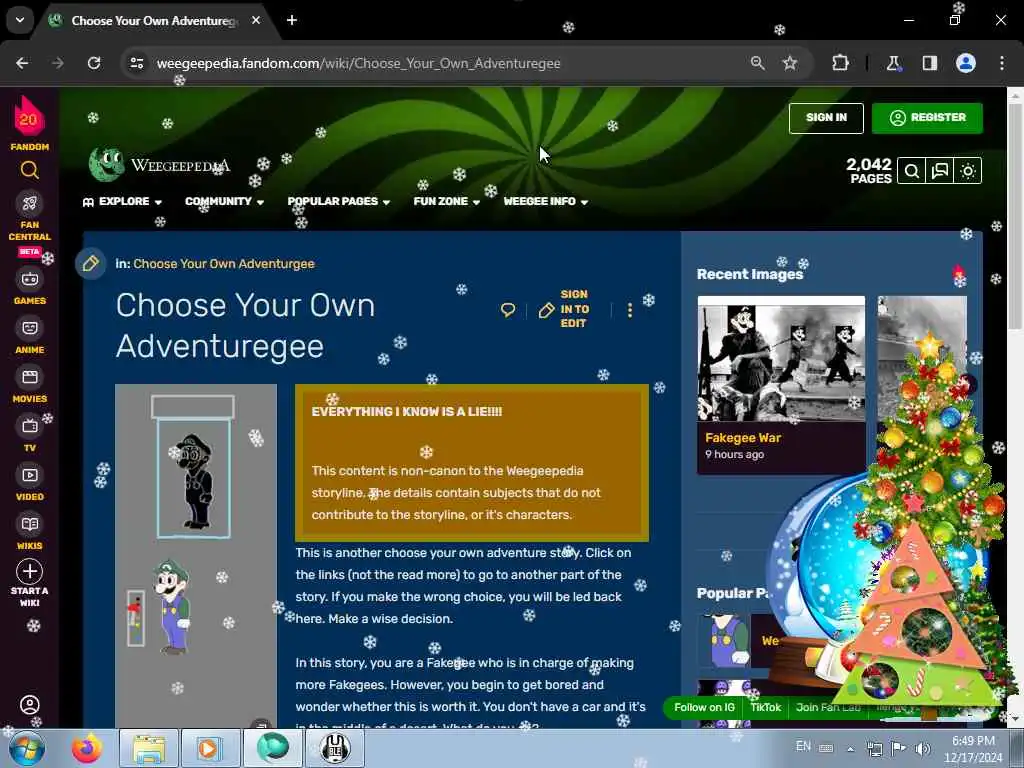Open the zoom magnifier in address bar

[x=758, y=63]
